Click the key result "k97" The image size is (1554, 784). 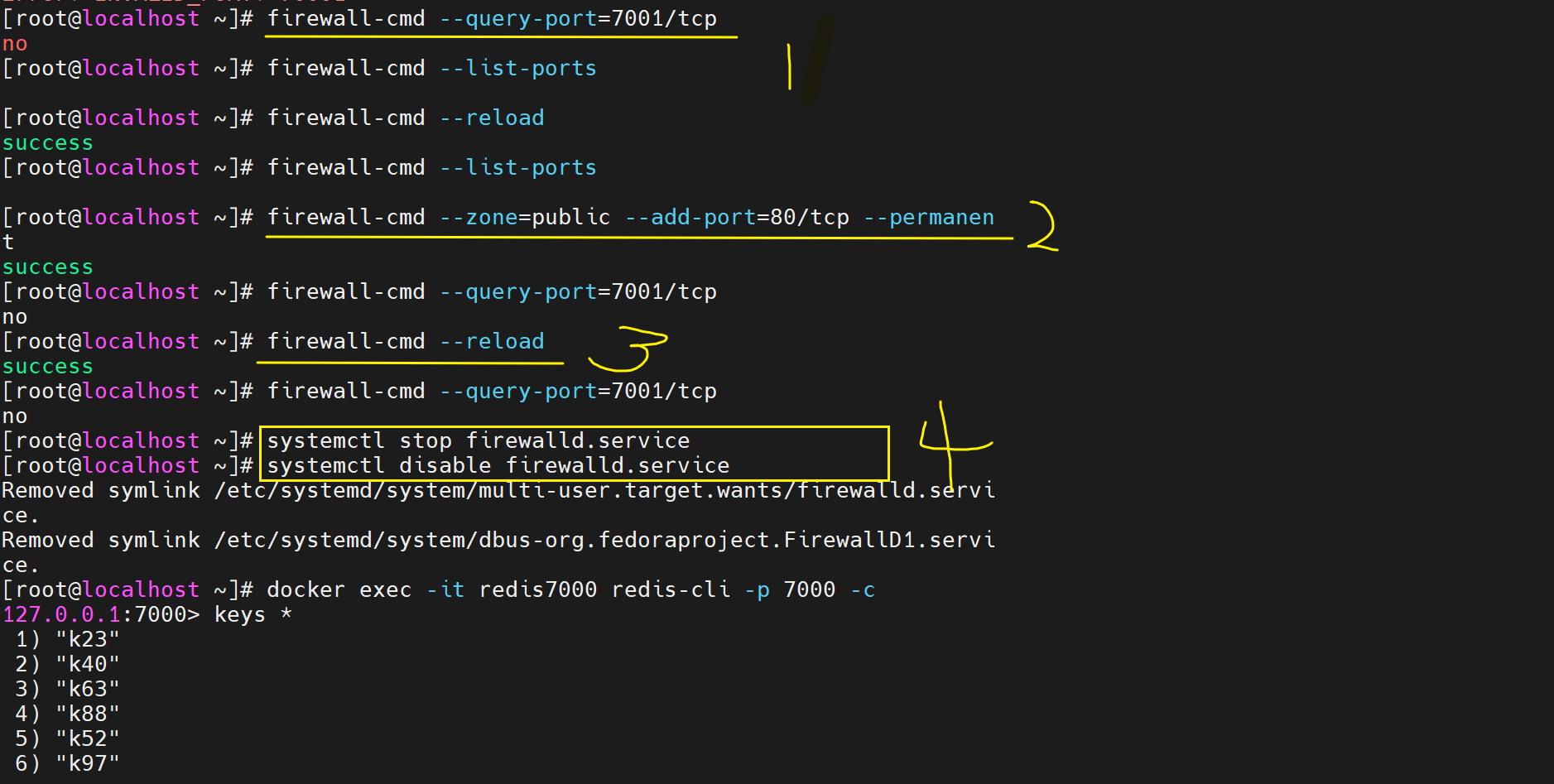88,764
